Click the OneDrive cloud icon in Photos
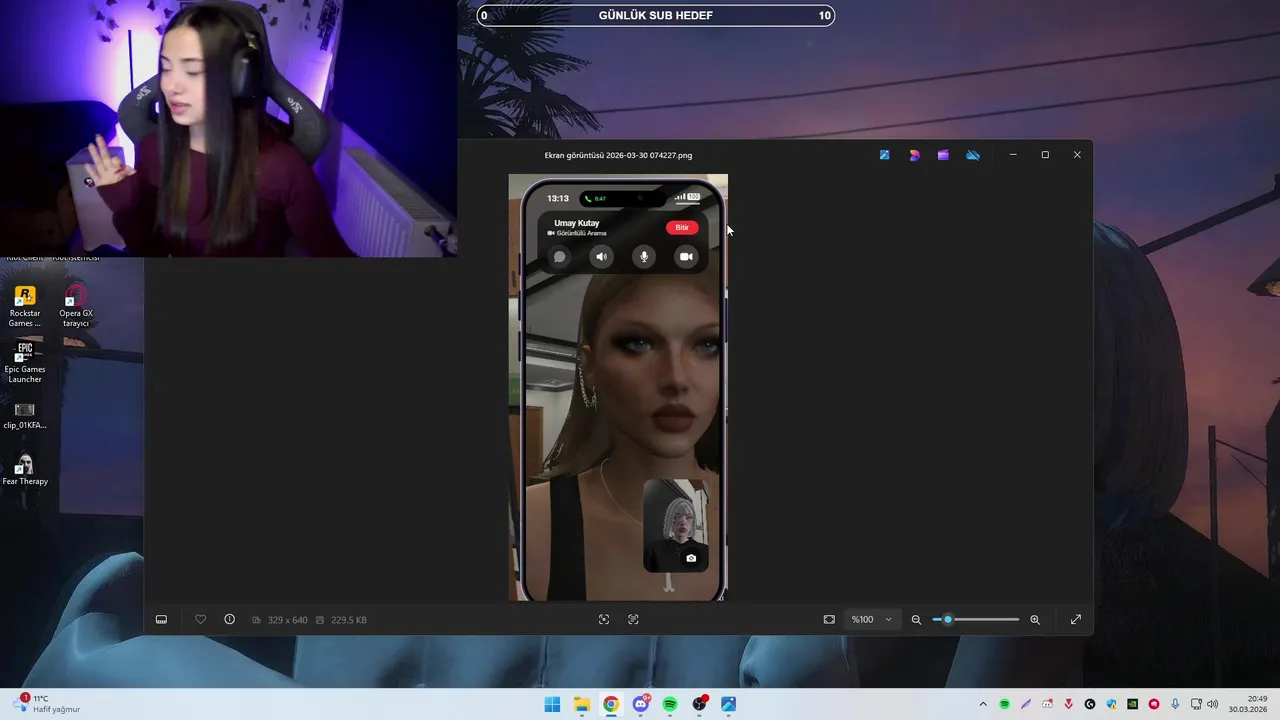 [973, 155]
